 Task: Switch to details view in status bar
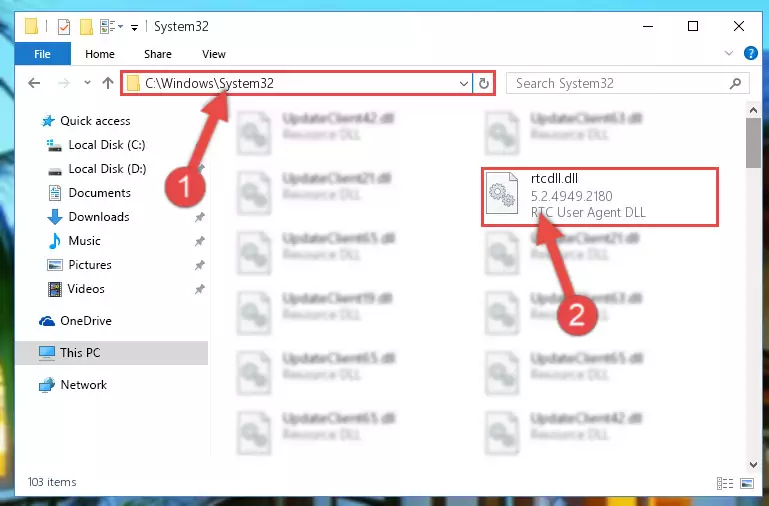coord(725,483)
